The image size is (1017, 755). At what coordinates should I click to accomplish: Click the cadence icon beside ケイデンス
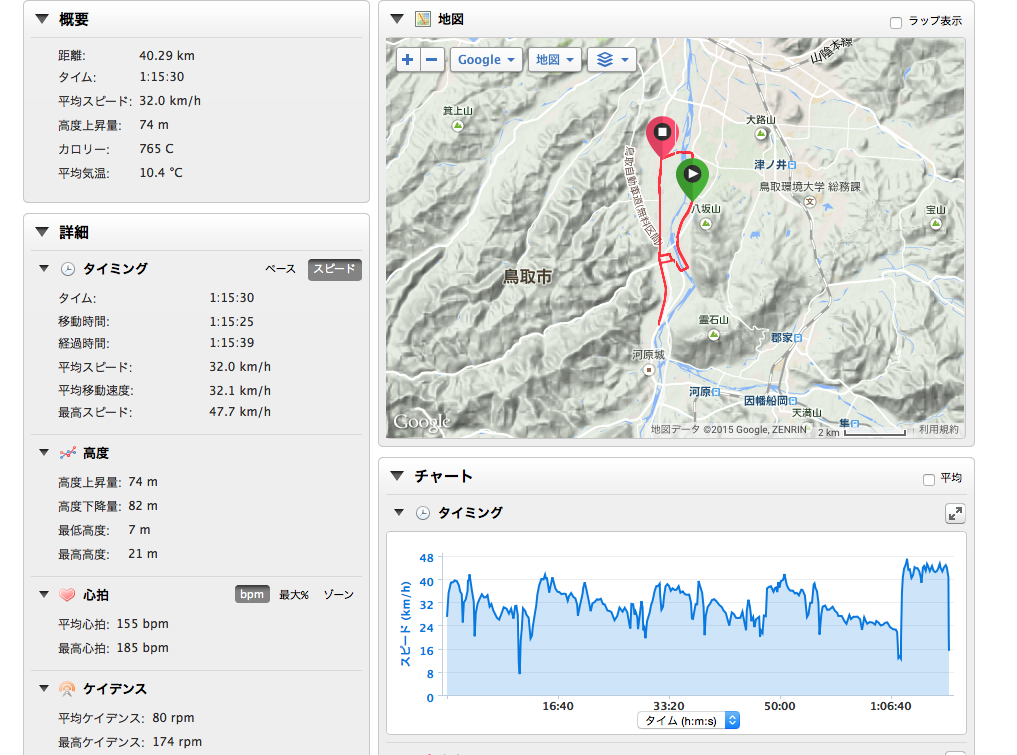[x=68, y=689]
